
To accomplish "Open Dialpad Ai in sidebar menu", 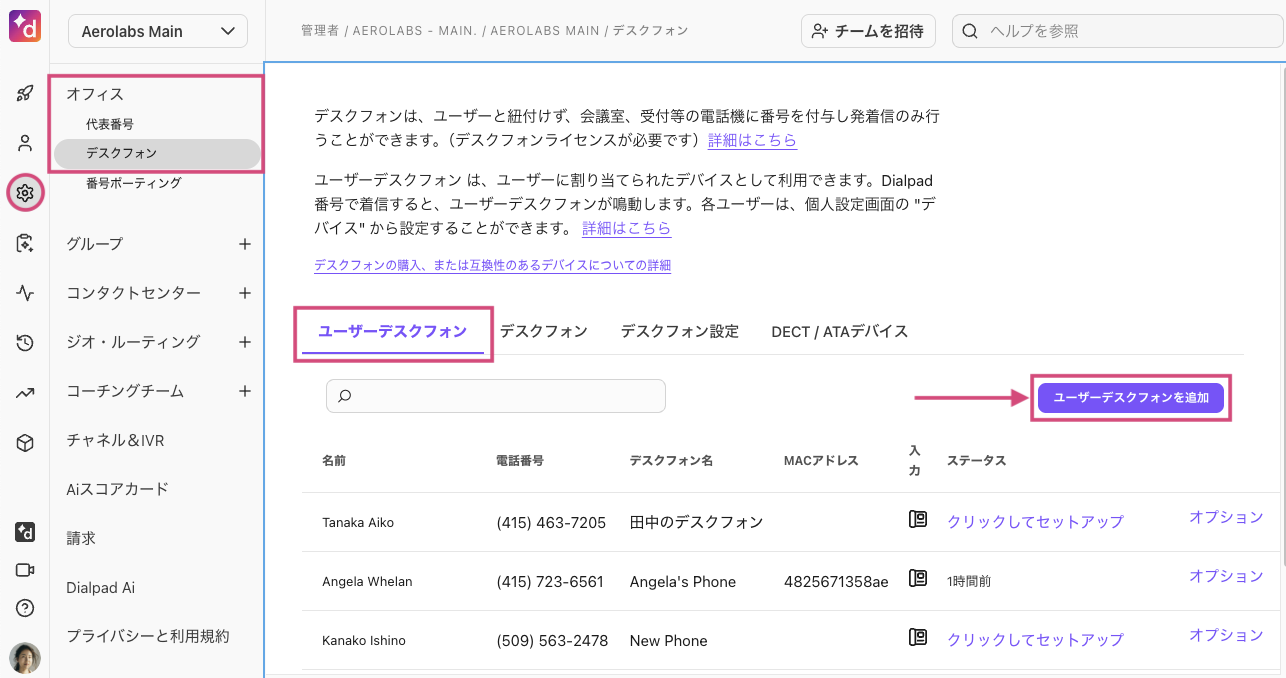I will tap(100, 587).
